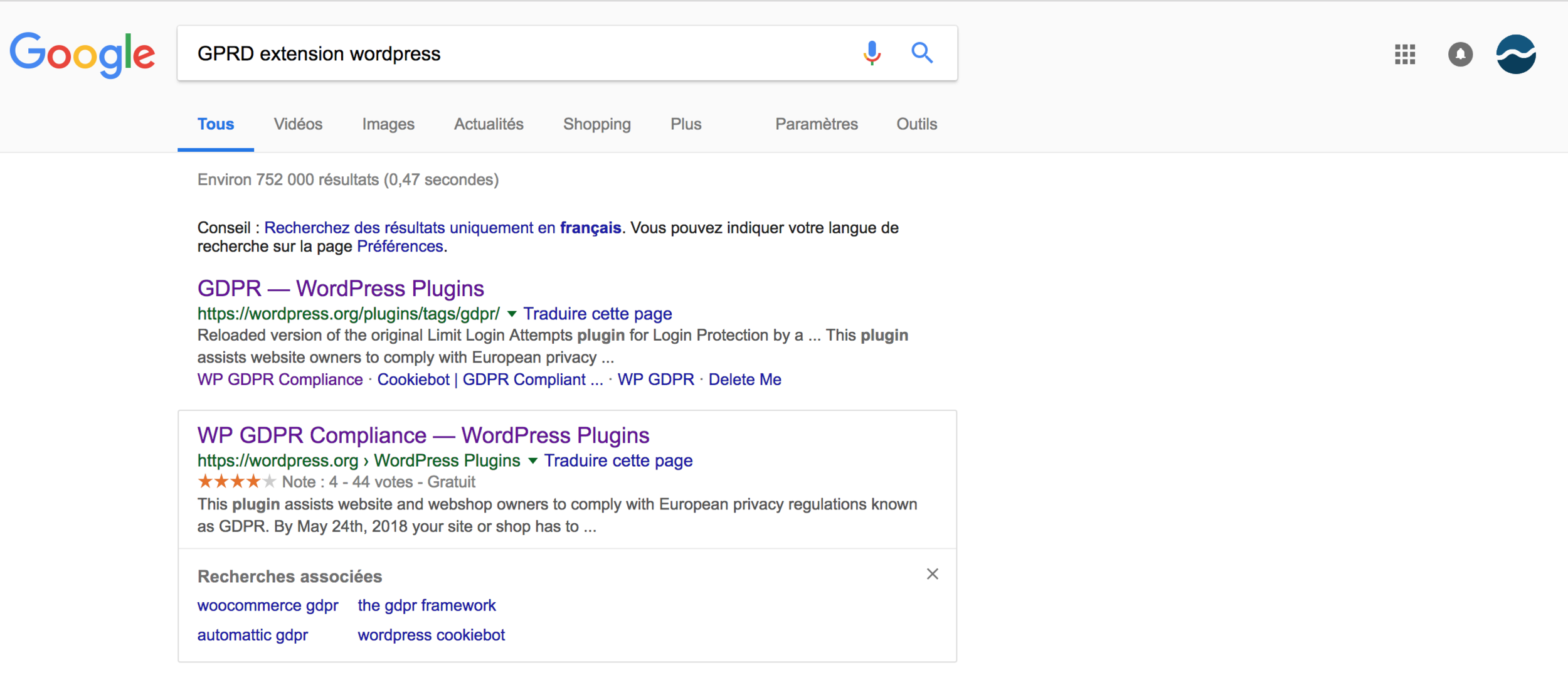This screenshot has width=1568, height=675.
Task: Click the star rating of WP GDPR Compliance
Action: tap(236, 482)
